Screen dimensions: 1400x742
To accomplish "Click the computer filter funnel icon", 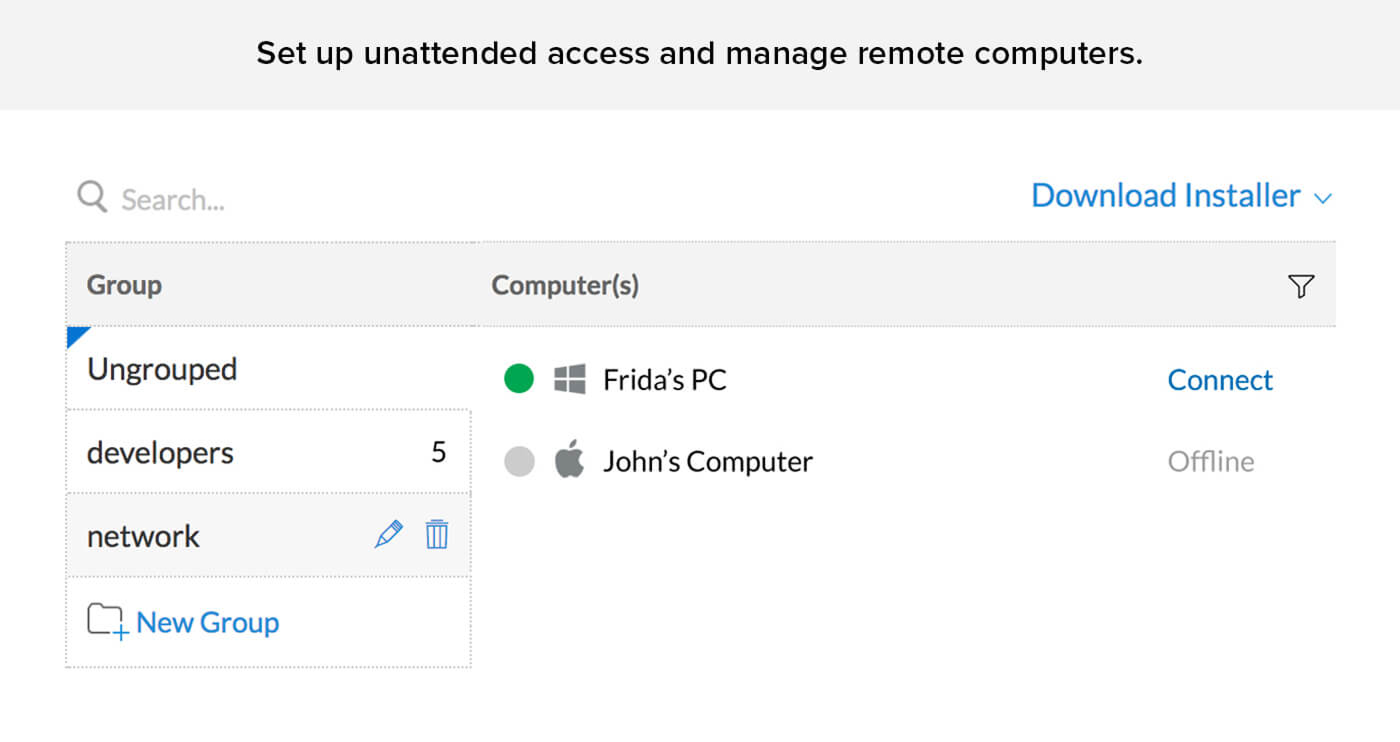I will (x=1300, y=287).
